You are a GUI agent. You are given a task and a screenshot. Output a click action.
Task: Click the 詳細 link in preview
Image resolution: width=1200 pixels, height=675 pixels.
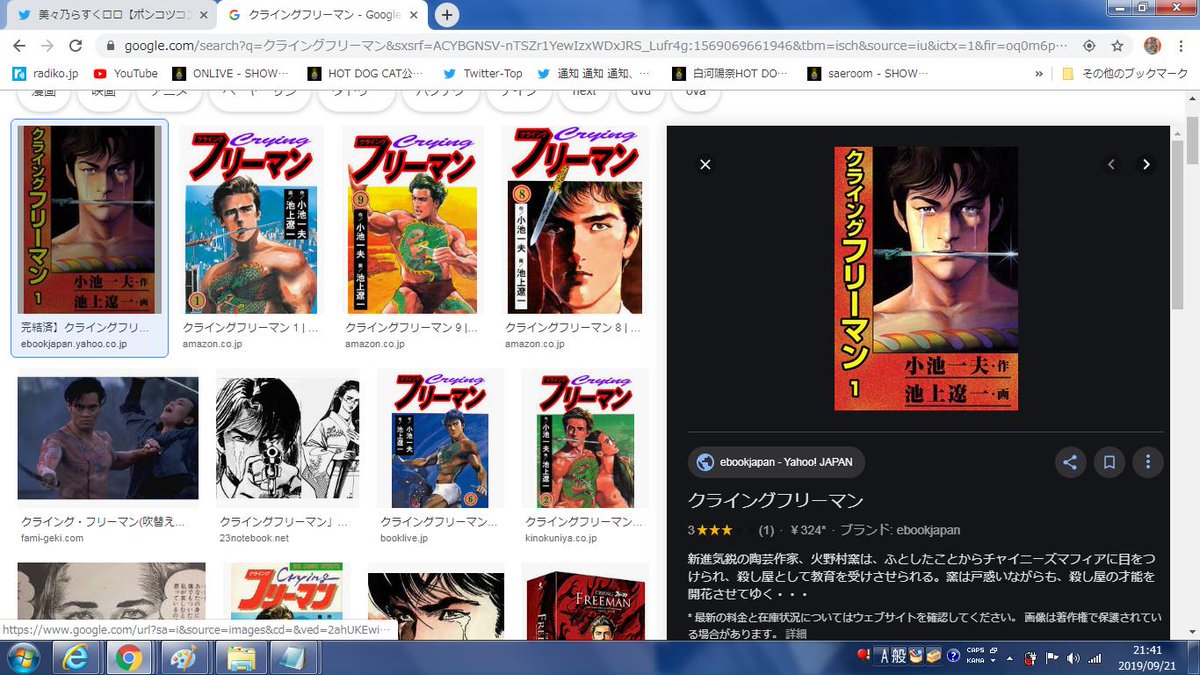coord(796,634)
